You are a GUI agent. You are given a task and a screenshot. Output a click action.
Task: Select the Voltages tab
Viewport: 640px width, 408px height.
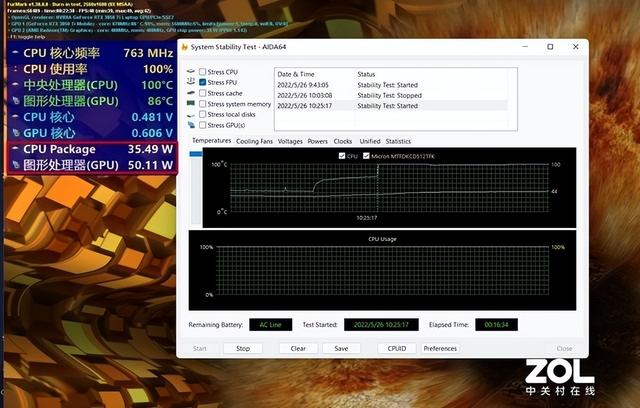click(x=290, y=141)
